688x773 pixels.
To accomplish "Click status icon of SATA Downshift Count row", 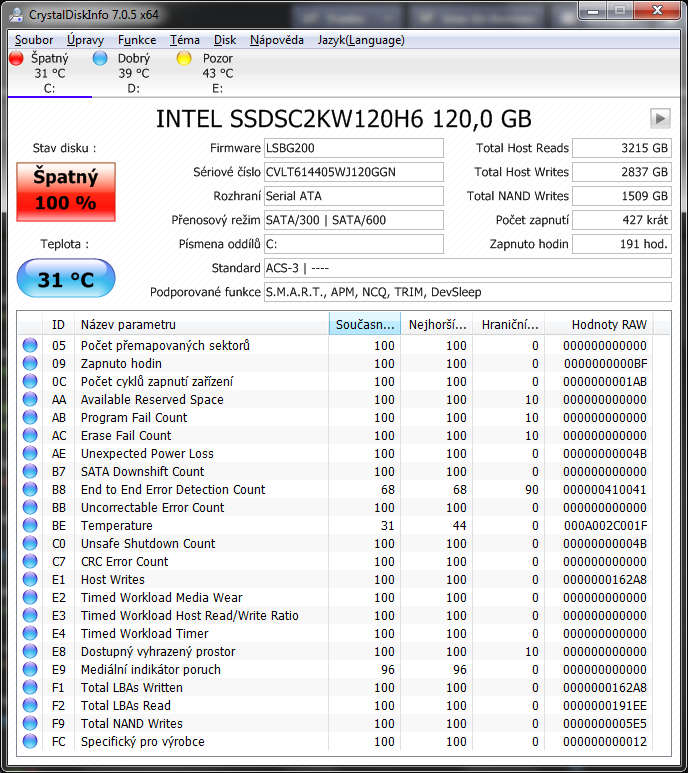I will pos(30,471).
